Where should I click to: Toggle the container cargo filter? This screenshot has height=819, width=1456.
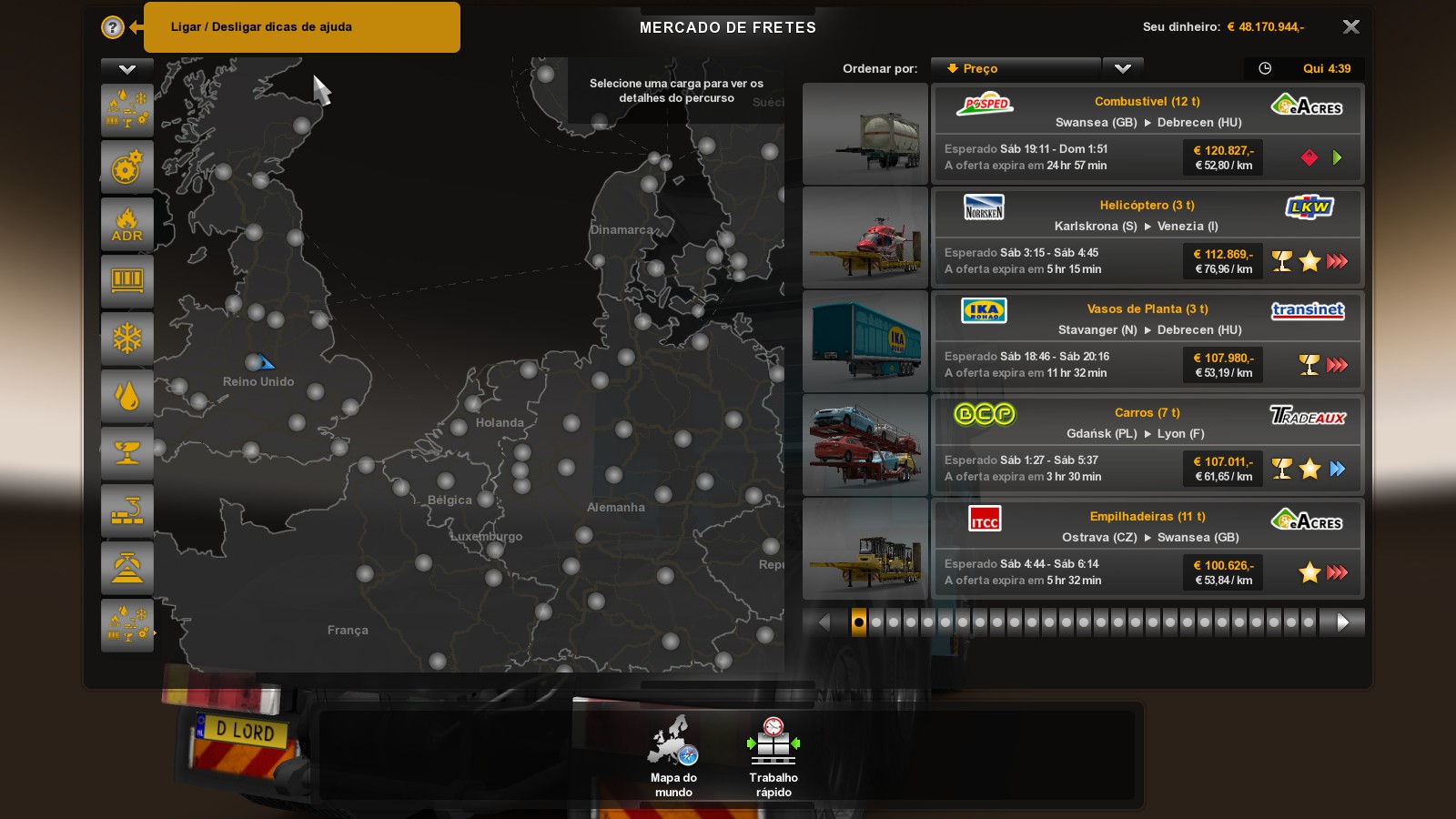(127, 281)
